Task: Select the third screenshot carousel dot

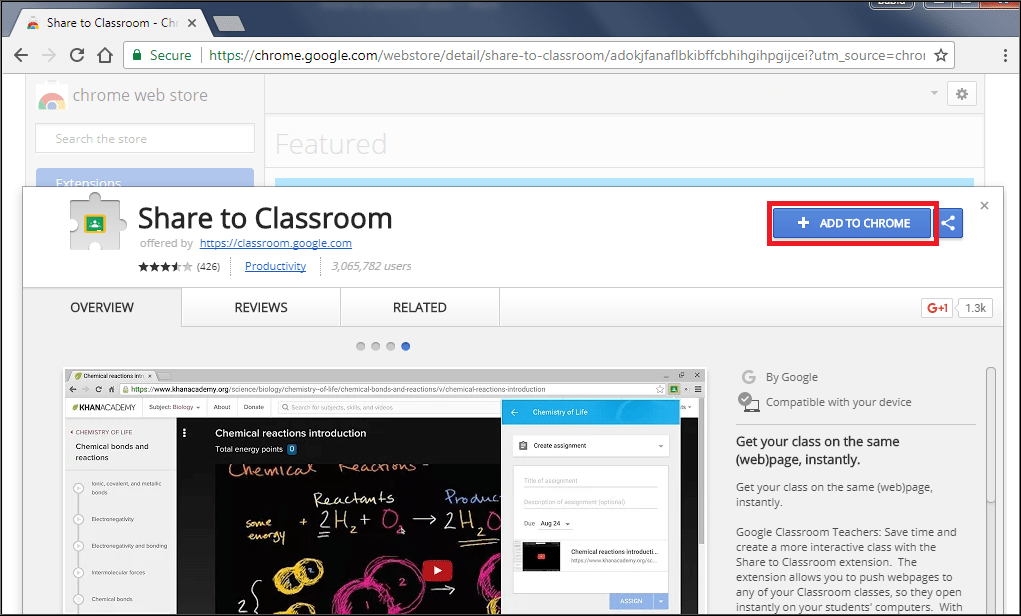Action: (x=391, y=346)
